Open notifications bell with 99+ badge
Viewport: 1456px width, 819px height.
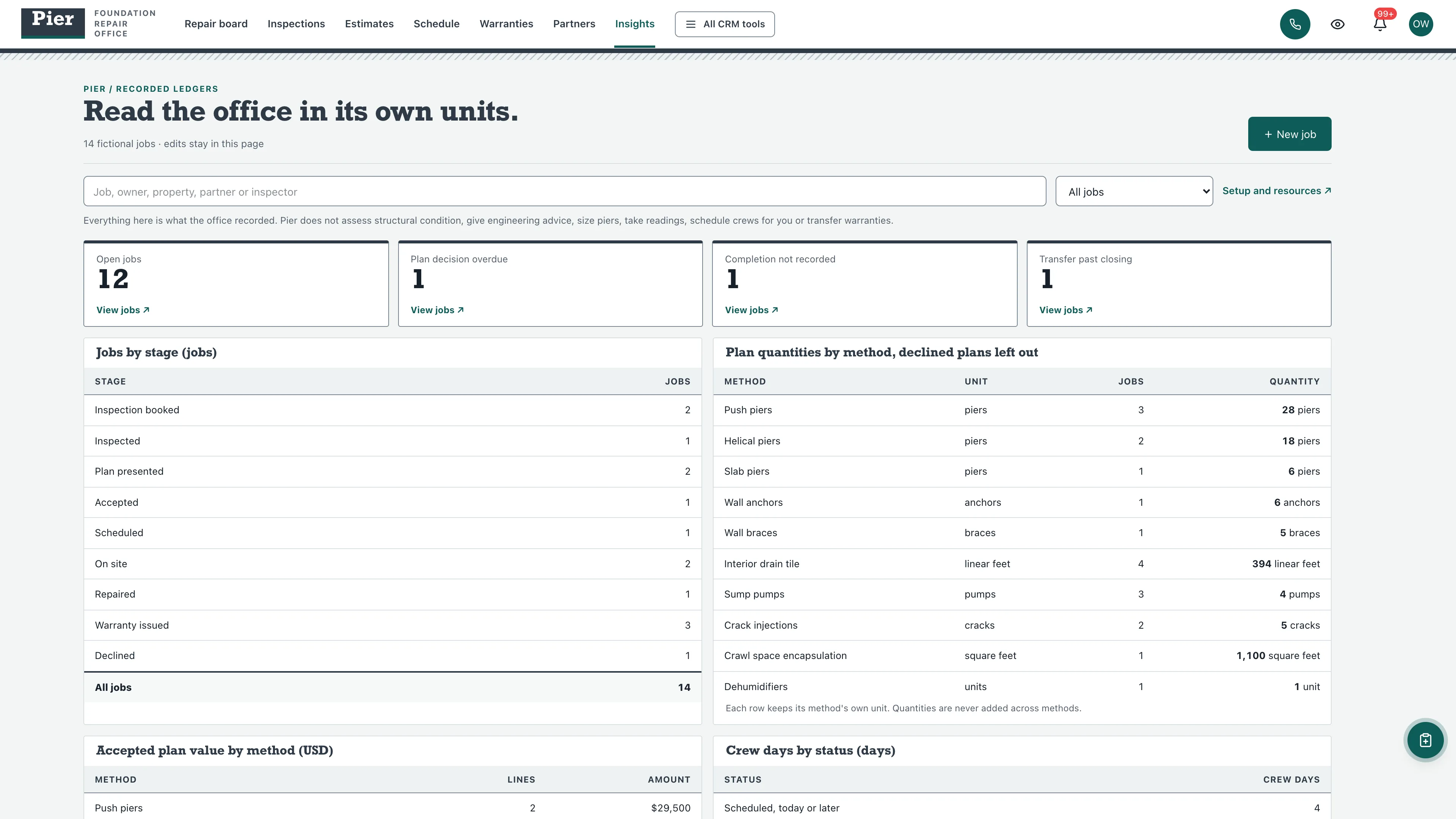tap(1380, 24)
